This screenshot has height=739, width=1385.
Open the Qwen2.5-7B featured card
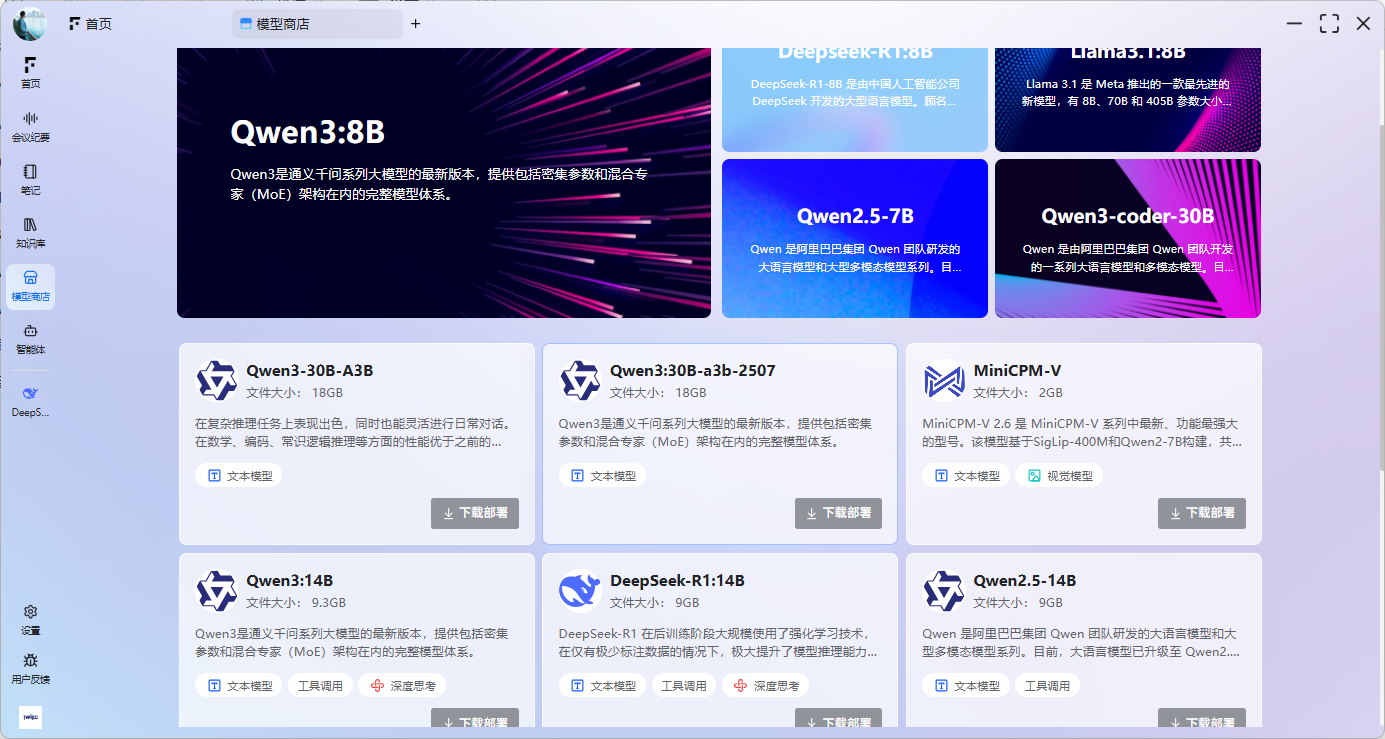854,238
